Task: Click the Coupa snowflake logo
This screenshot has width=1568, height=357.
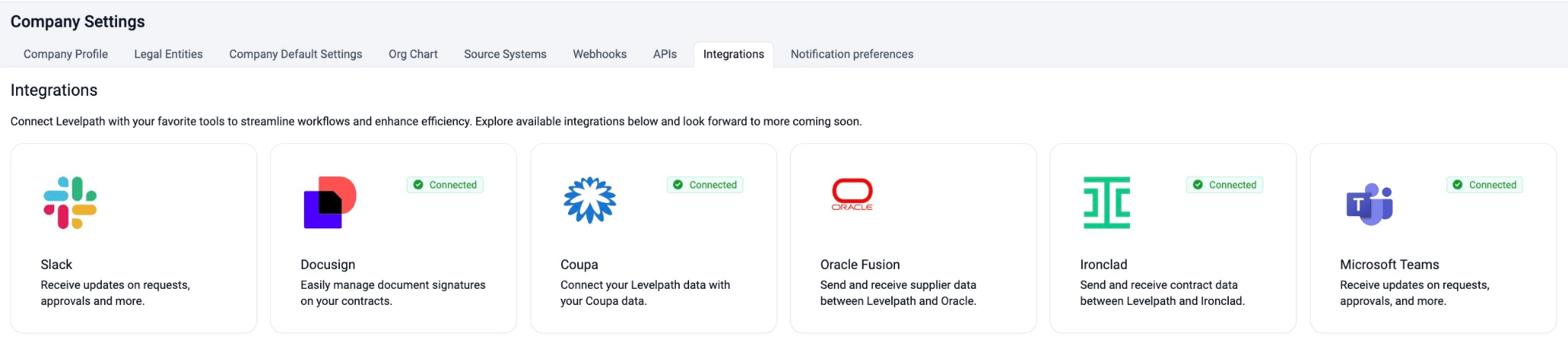Action: (x=590, y=201)
